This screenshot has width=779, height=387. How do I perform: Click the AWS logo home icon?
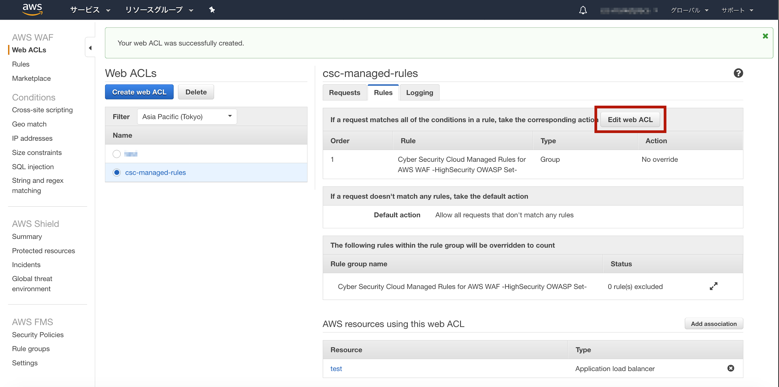point(33,9)
